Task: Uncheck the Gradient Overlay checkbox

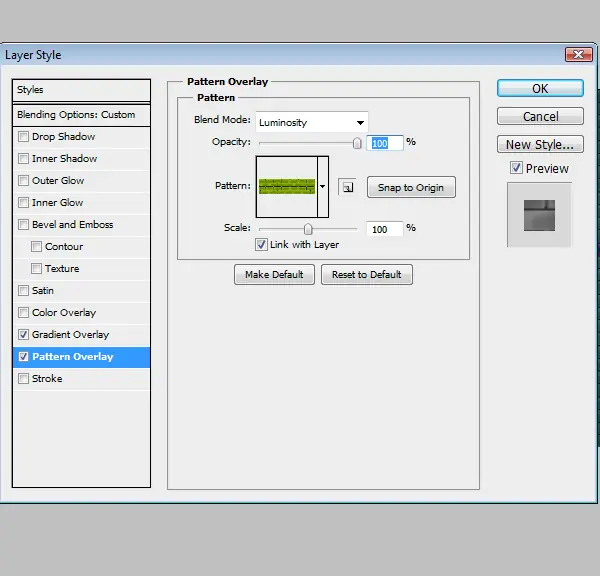Action: pos(23,335)
